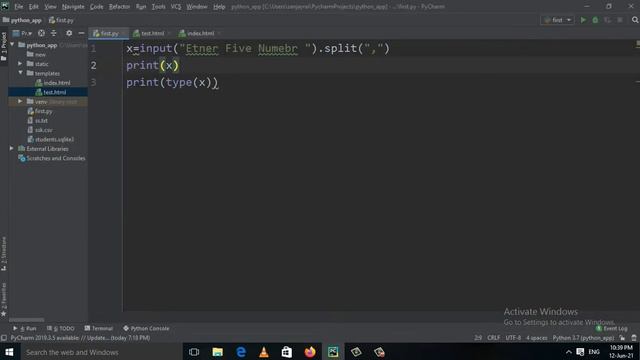Open the TODO tool window

coord(60,328)
